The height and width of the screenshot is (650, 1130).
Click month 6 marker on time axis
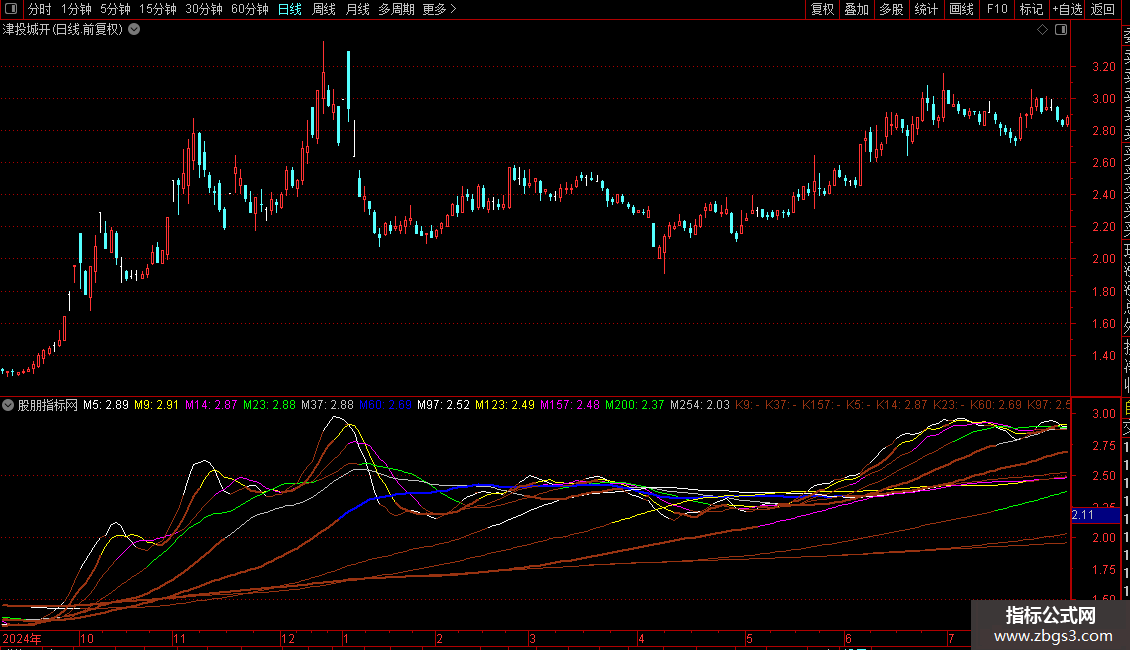[x=848, y=638]
